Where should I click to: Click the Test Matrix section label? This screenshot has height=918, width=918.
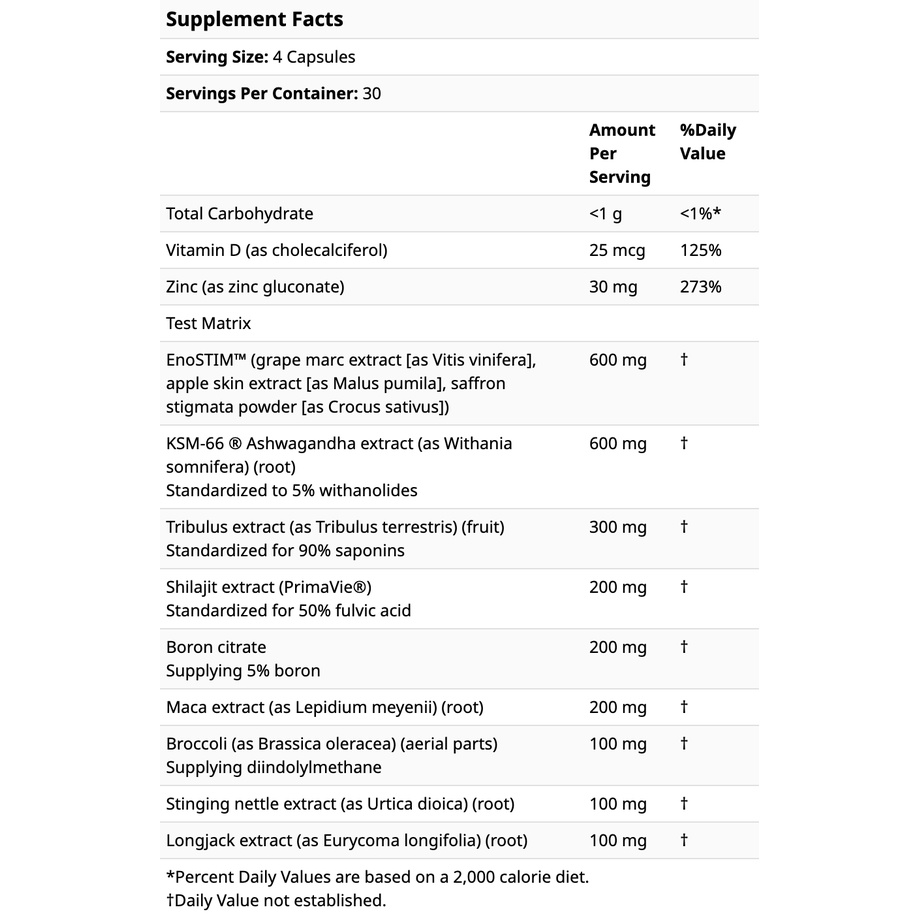(208, 323)
